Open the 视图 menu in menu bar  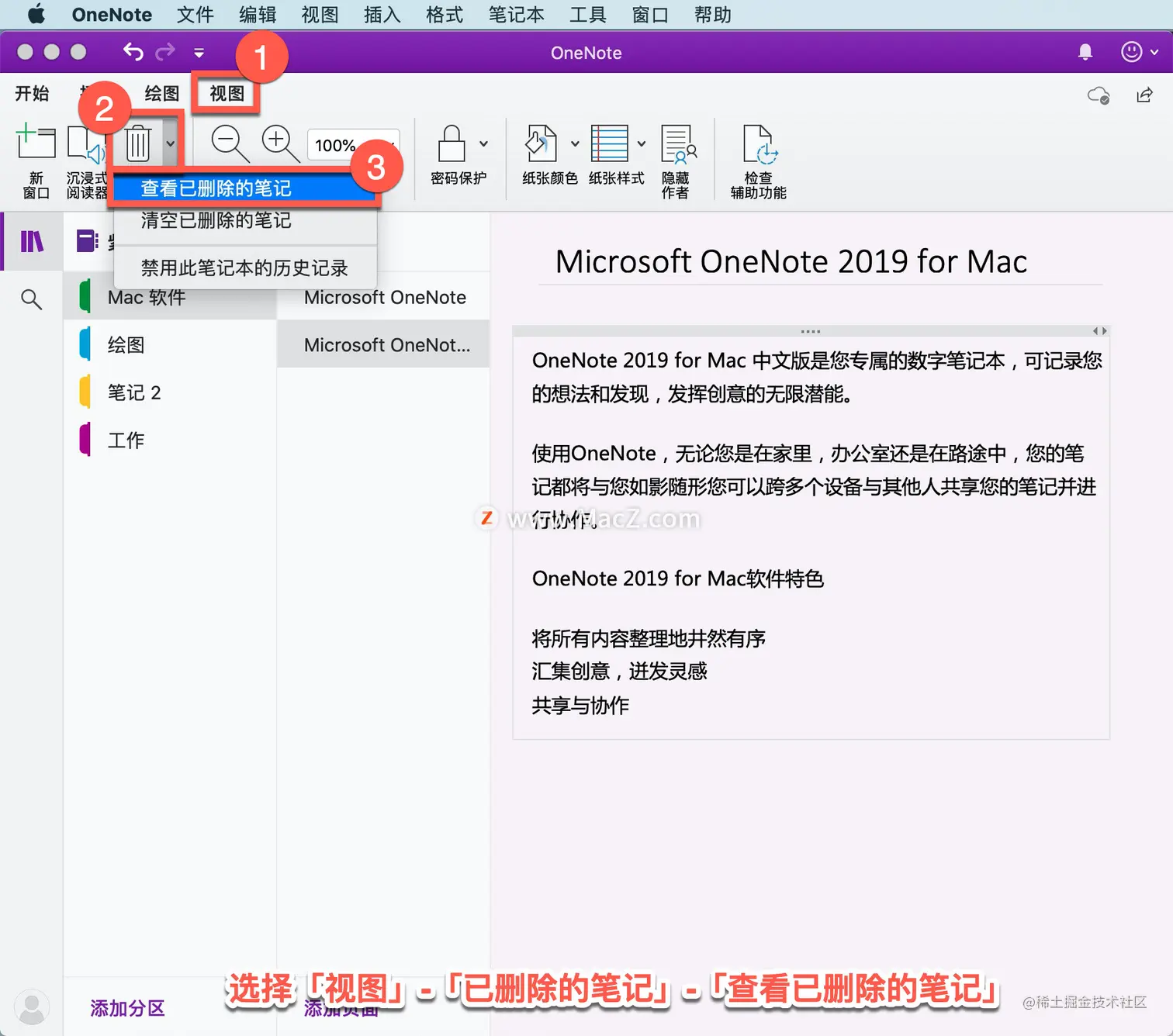(x=320, y=15)
